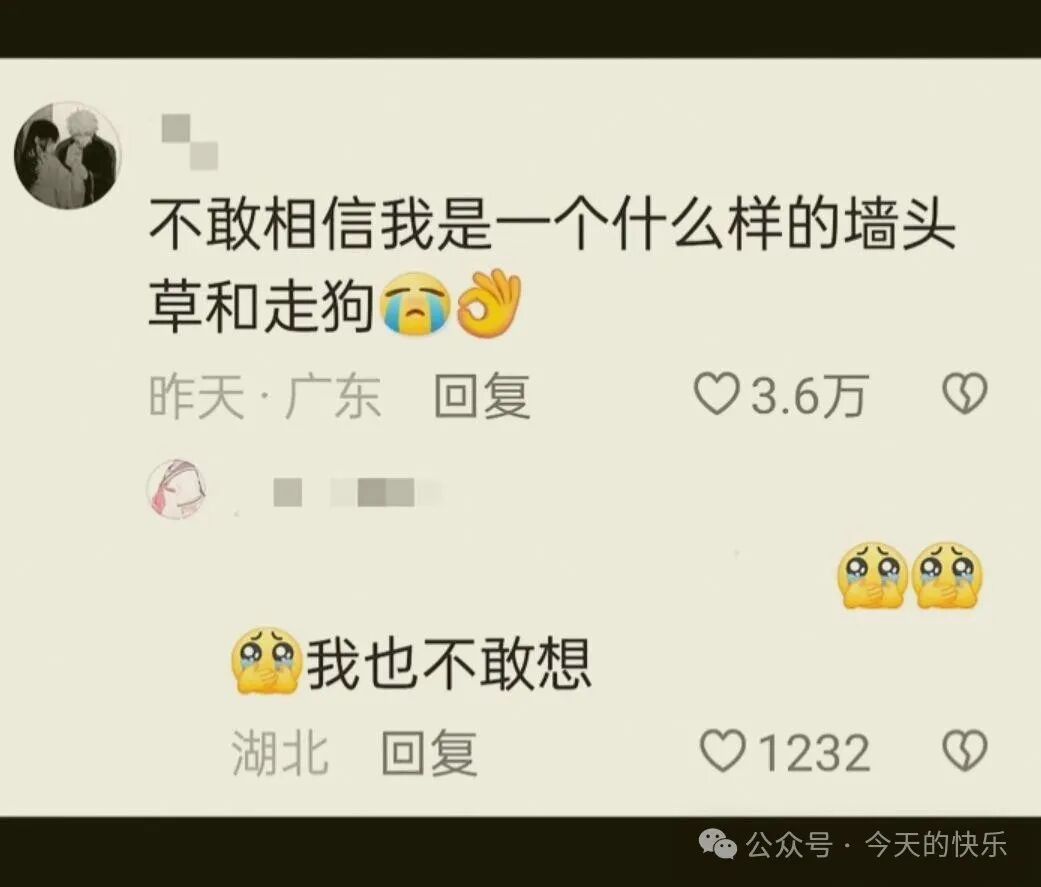Like the Guangdong comment with 3.6万 likes
This screenshot has width=1041, height=887.
(x=716, y=394)
